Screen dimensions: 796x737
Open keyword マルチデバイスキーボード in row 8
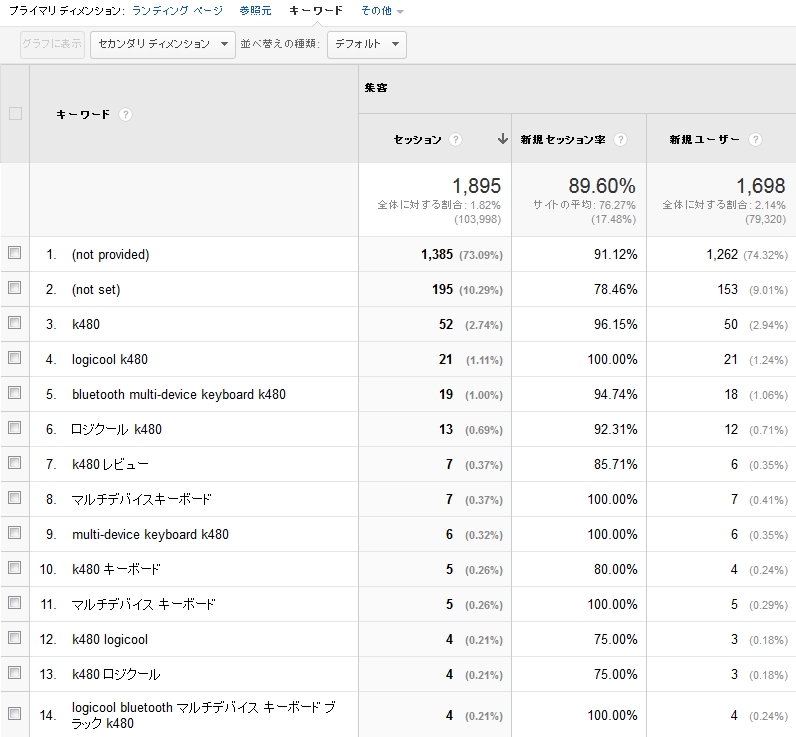pyautogui.click(x=141, y=499)
